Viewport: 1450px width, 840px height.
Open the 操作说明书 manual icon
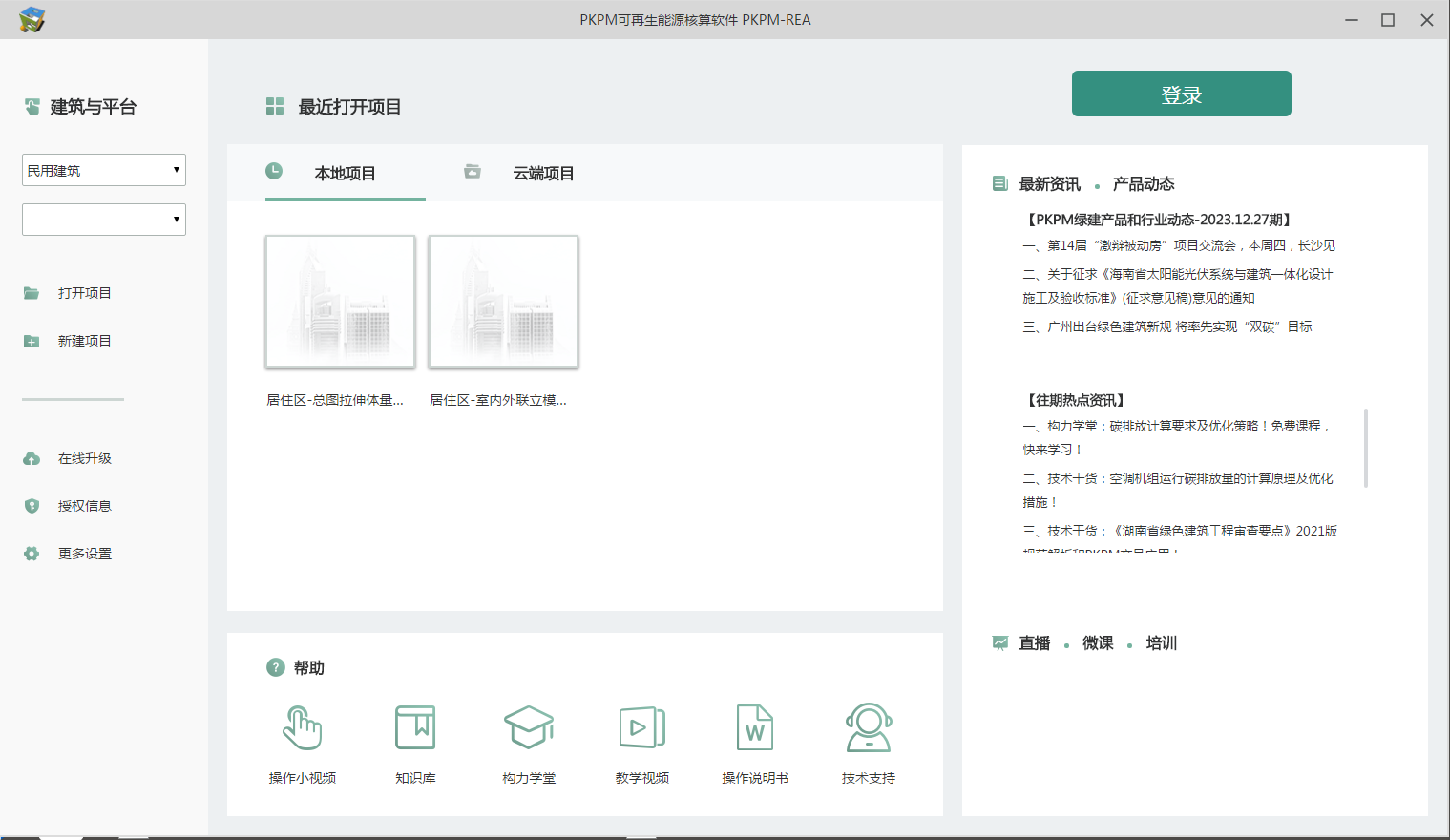coord(754,727)
